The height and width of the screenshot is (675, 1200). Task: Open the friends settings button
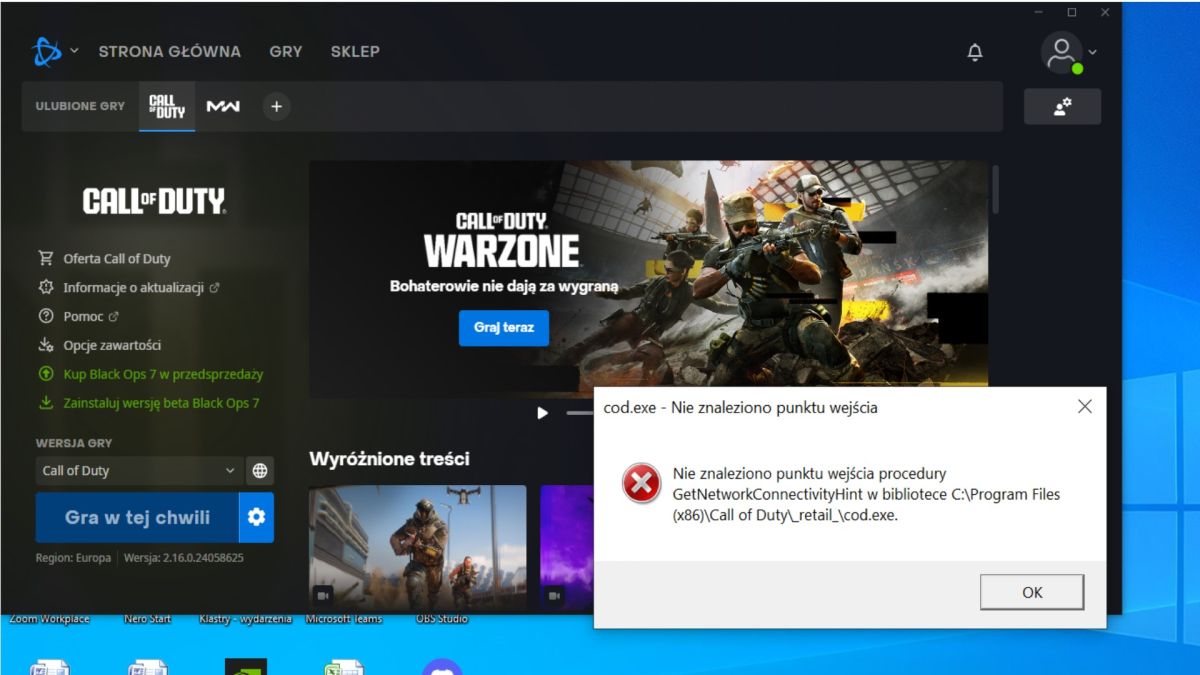(1062, 107)
